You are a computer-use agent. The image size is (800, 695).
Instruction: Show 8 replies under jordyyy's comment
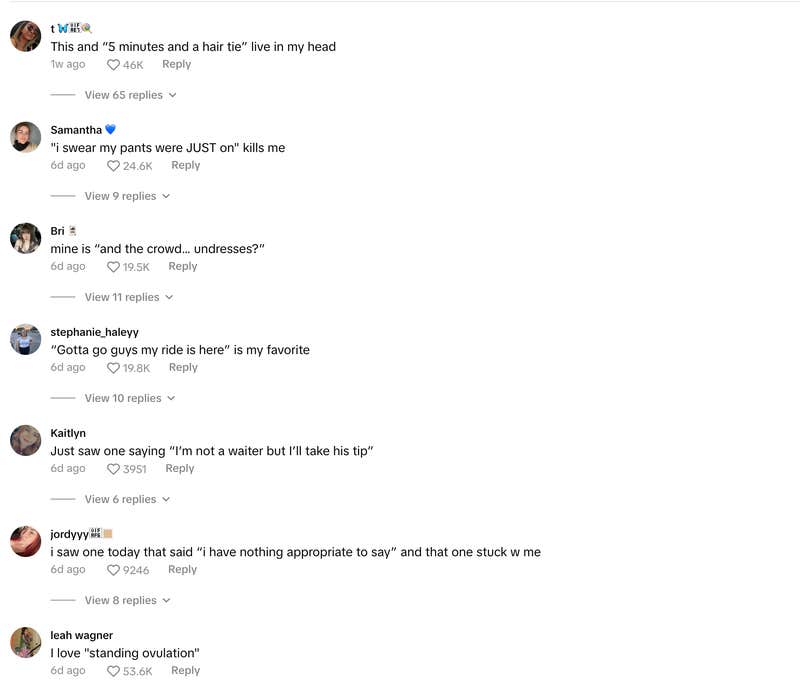pyautogui.click(x=120, y=600)
